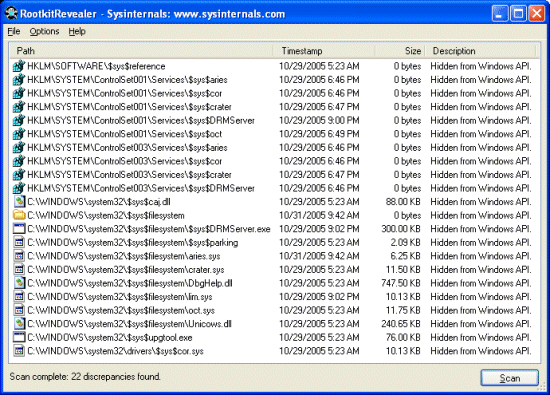
Task: Sort list by Size column header
Action: (400, 51)
